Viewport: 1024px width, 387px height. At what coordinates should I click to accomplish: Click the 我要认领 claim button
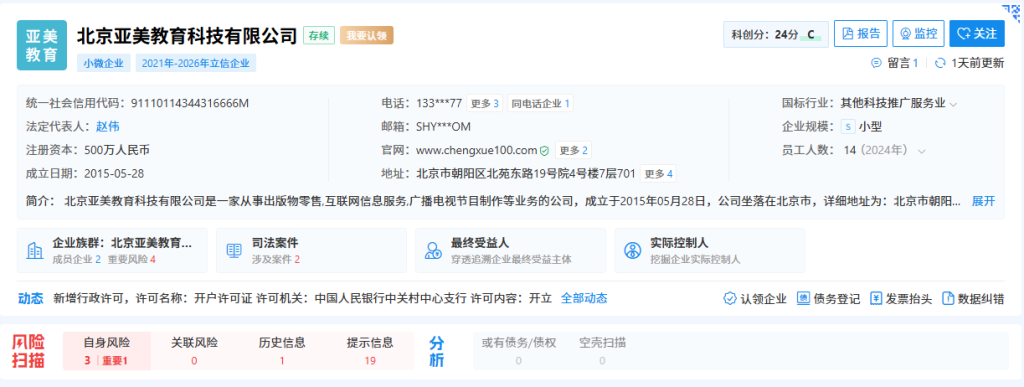366,35
